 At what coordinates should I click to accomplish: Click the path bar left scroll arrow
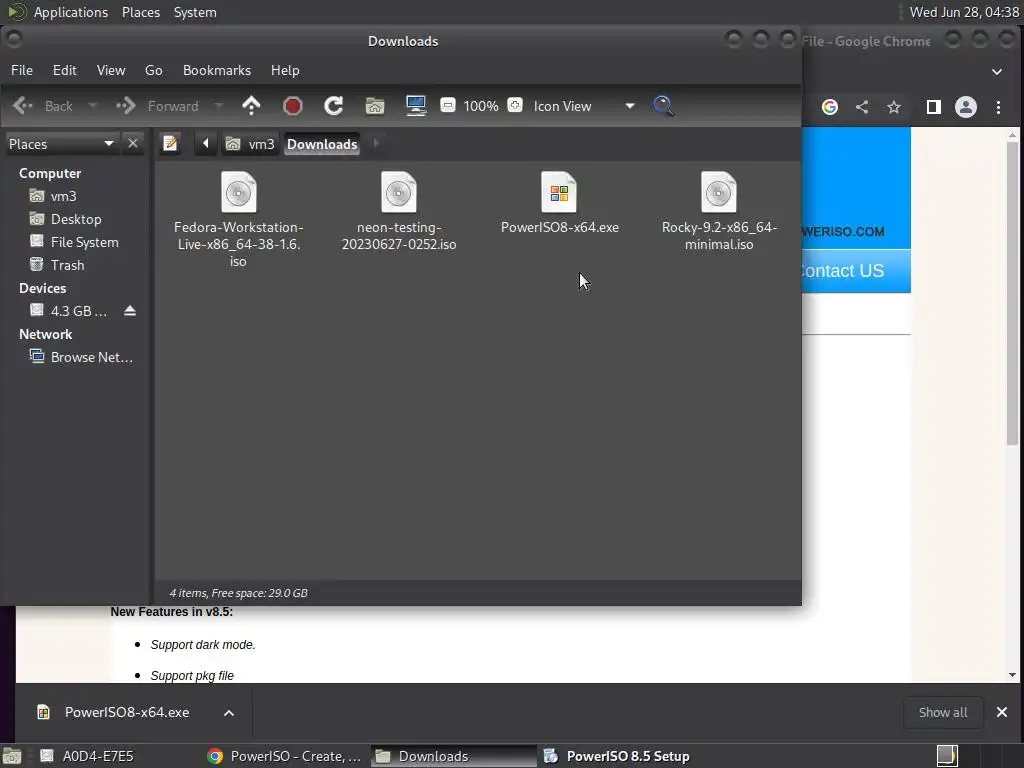(205, 143)
